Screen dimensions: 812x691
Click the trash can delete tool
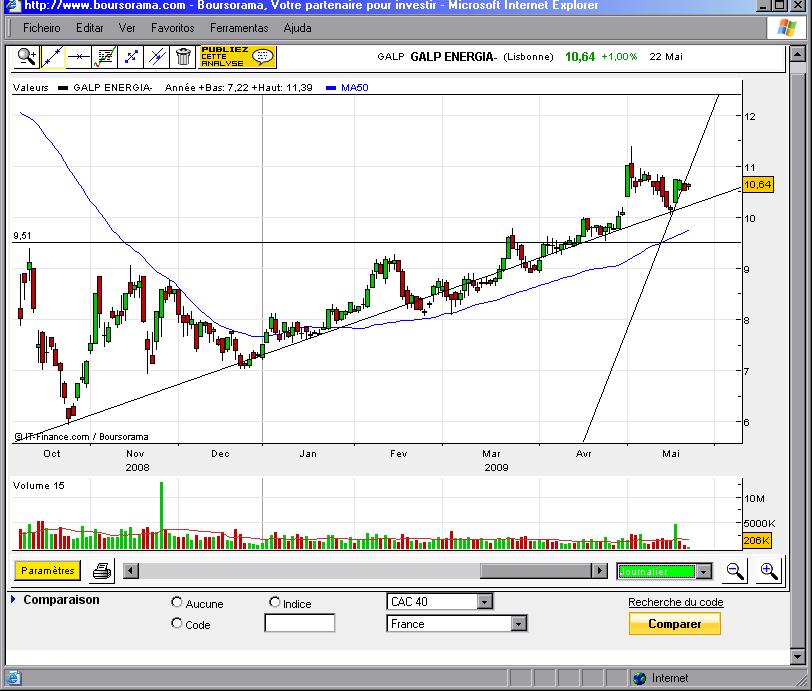pyautogui.click(x=183, y=56)
